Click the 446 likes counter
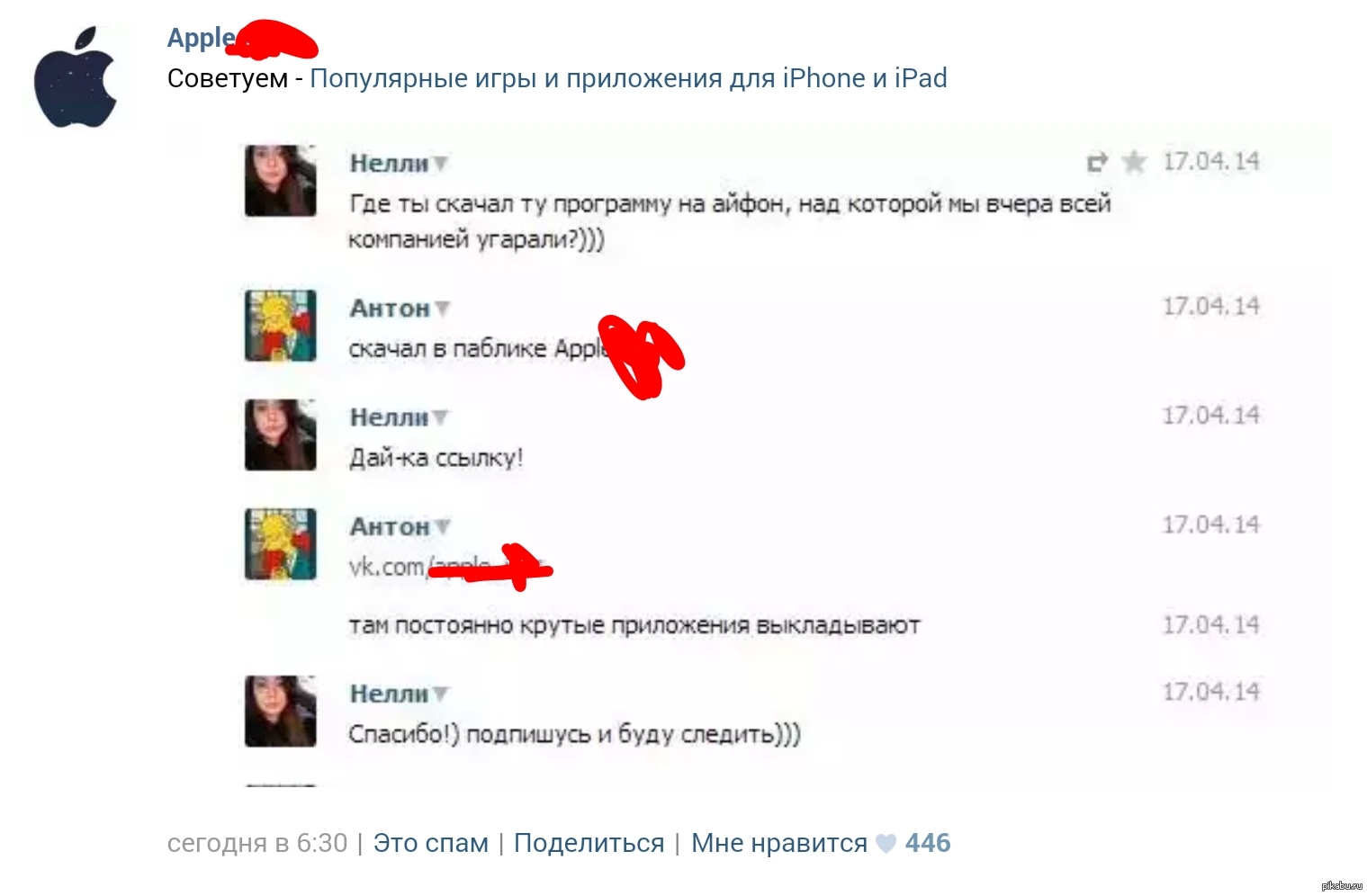Viewport: 1367px width, 896px height. (928, 843)
